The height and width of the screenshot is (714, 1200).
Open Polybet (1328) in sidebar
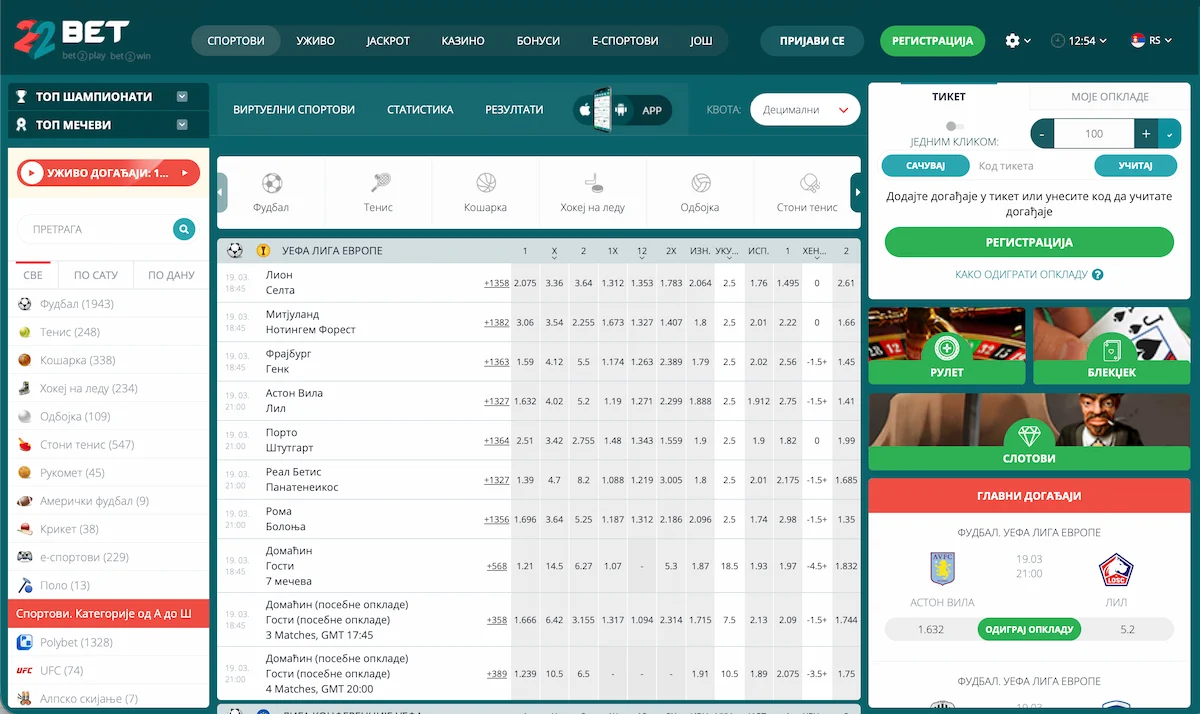tap(108, 642)
